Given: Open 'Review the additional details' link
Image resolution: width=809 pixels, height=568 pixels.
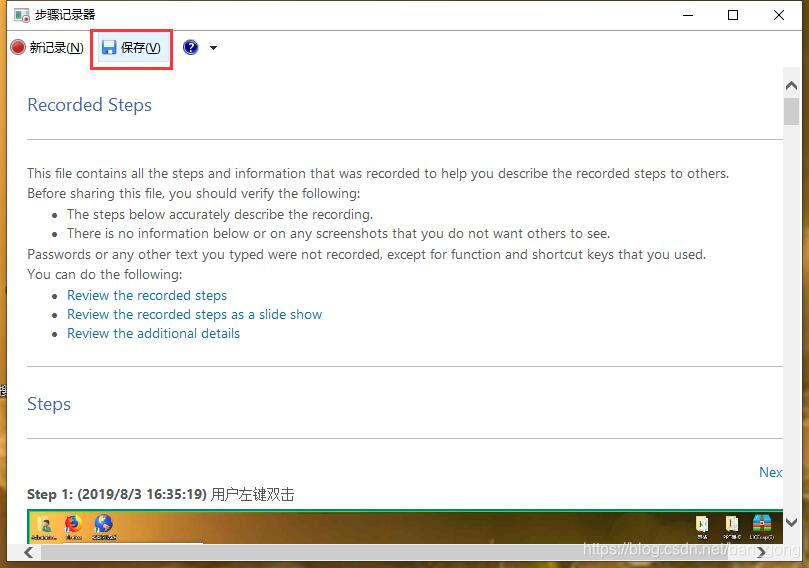Looking at the screenshot, I should [153, 333].
